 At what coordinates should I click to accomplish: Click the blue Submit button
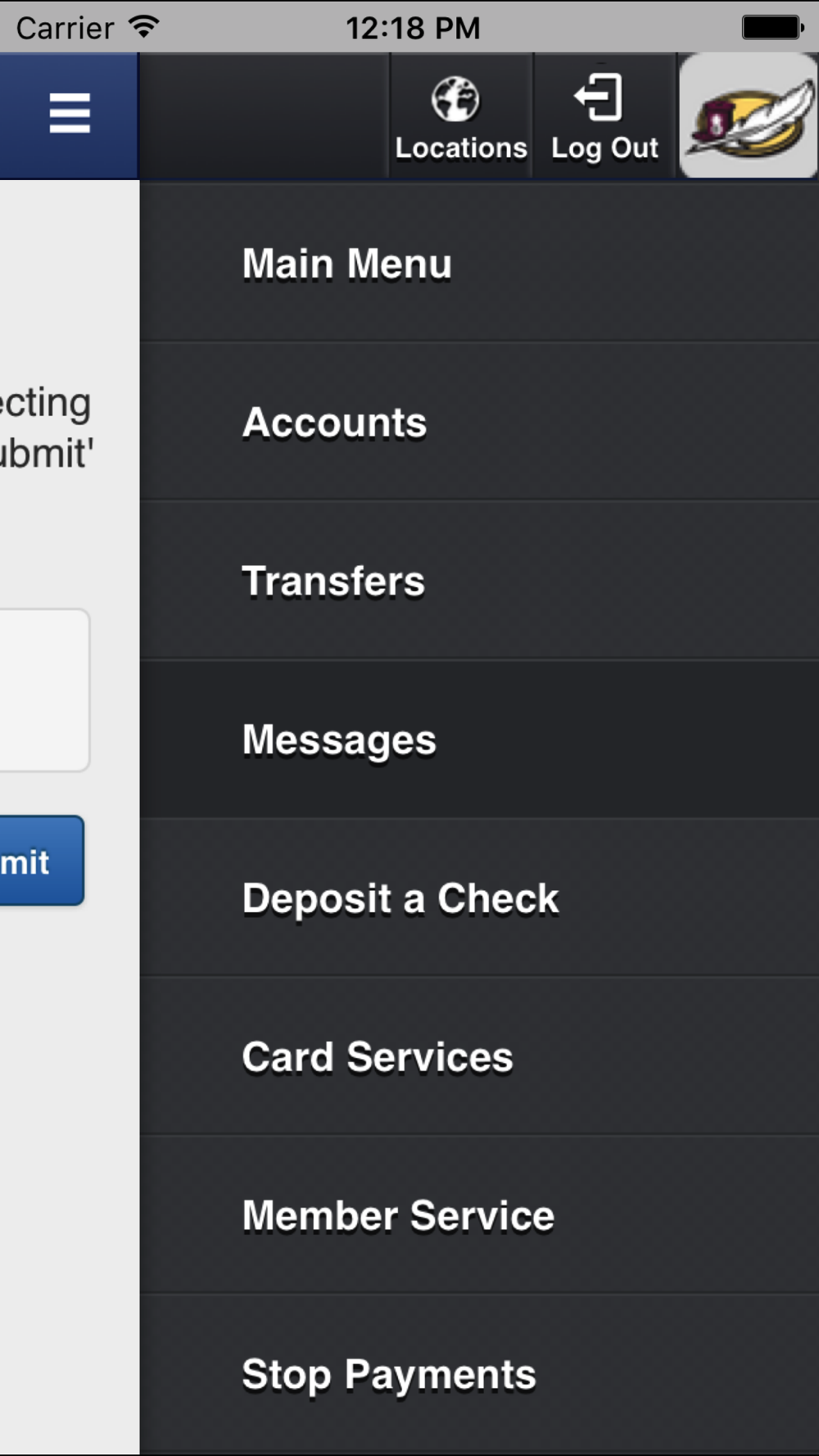(x=41, y=861)
